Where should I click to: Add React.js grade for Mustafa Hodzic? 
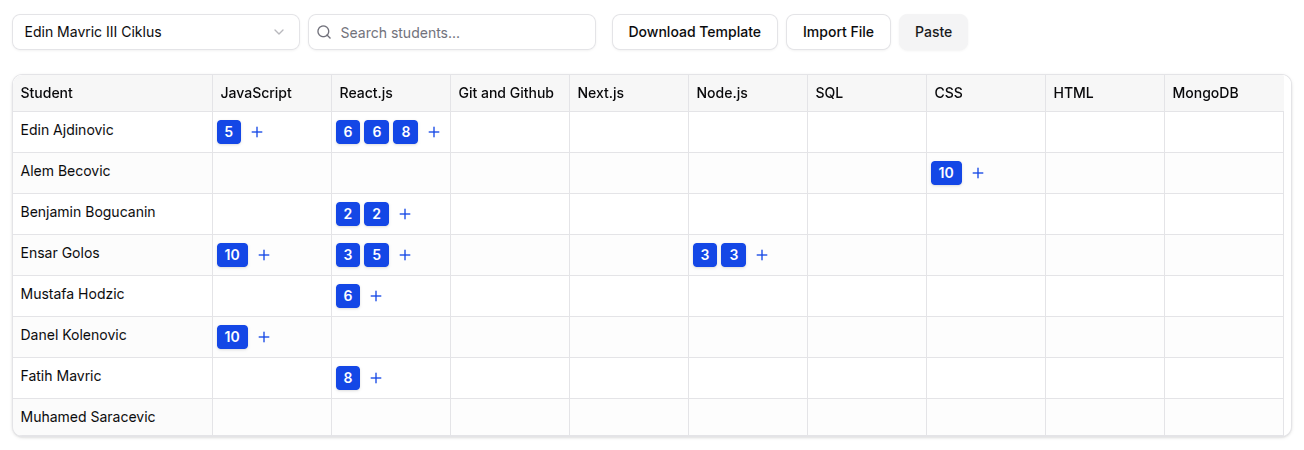(376, 296)
